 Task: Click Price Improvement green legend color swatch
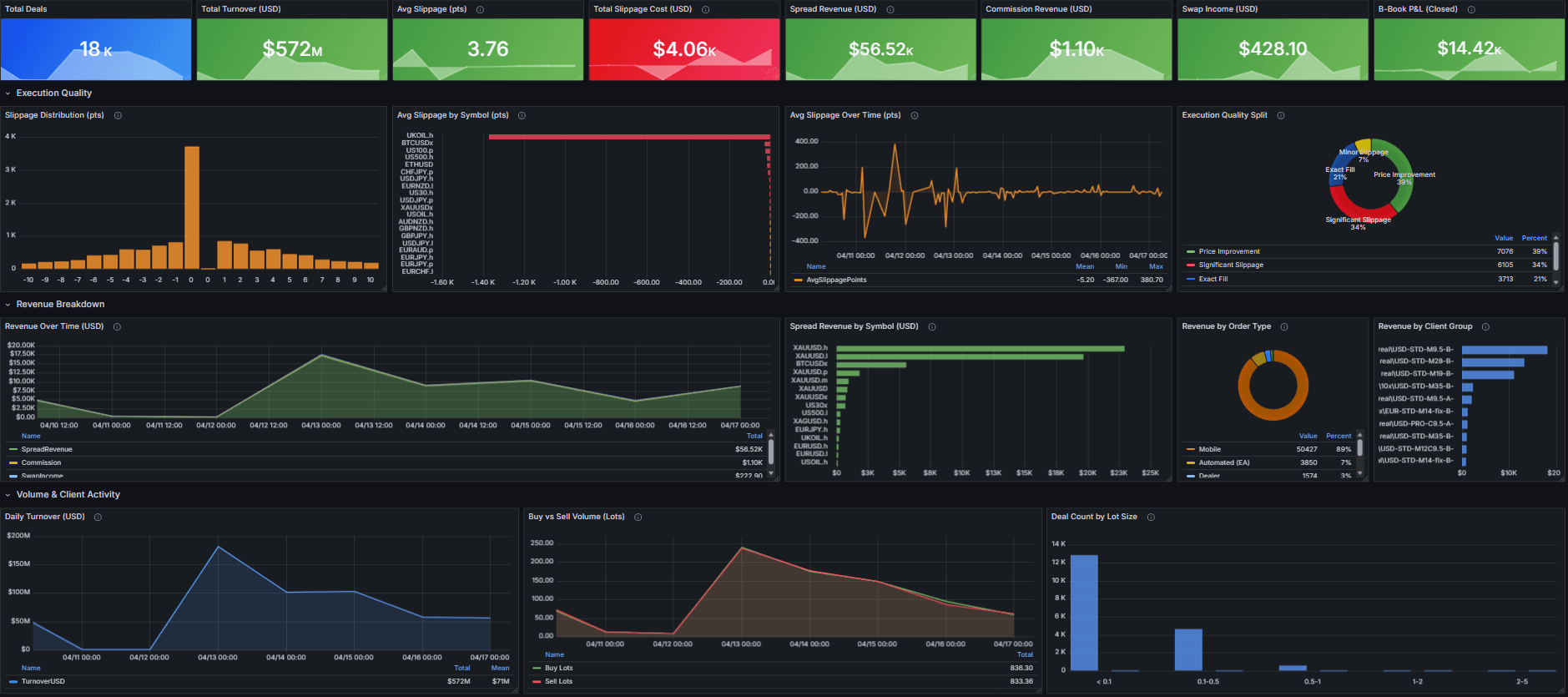point(1191,251)
